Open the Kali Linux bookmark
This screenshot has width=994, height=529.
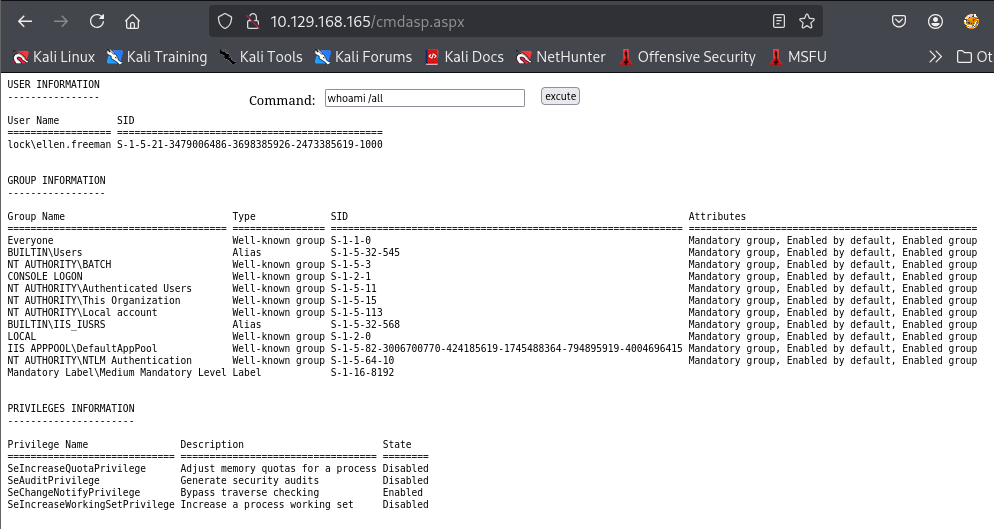click(54, 57)
